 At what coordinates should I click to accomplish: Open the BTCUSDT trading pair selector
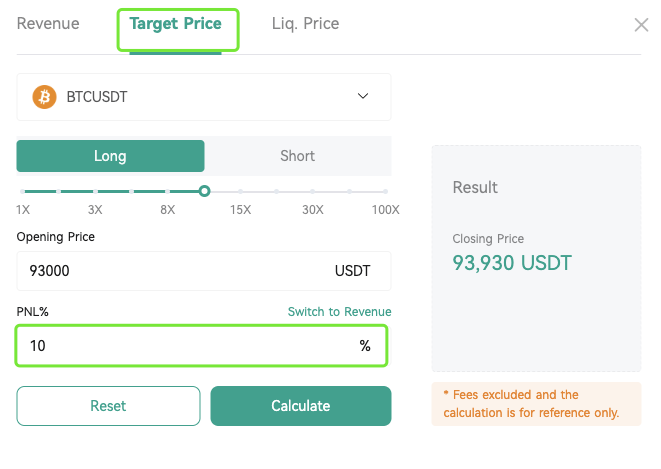[x=204, y=97]
